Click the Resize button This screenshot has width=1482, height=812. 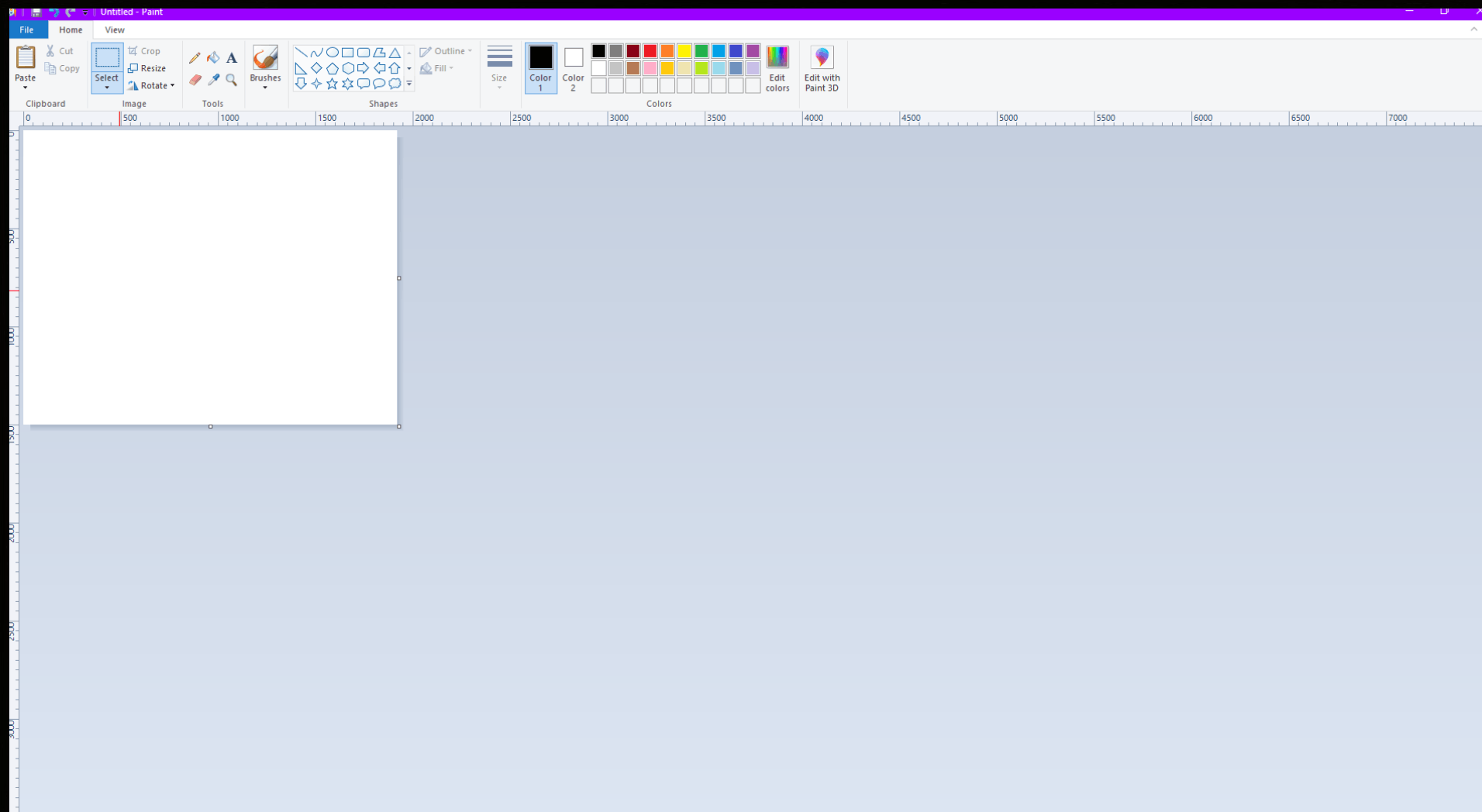[x=146, y=68]
